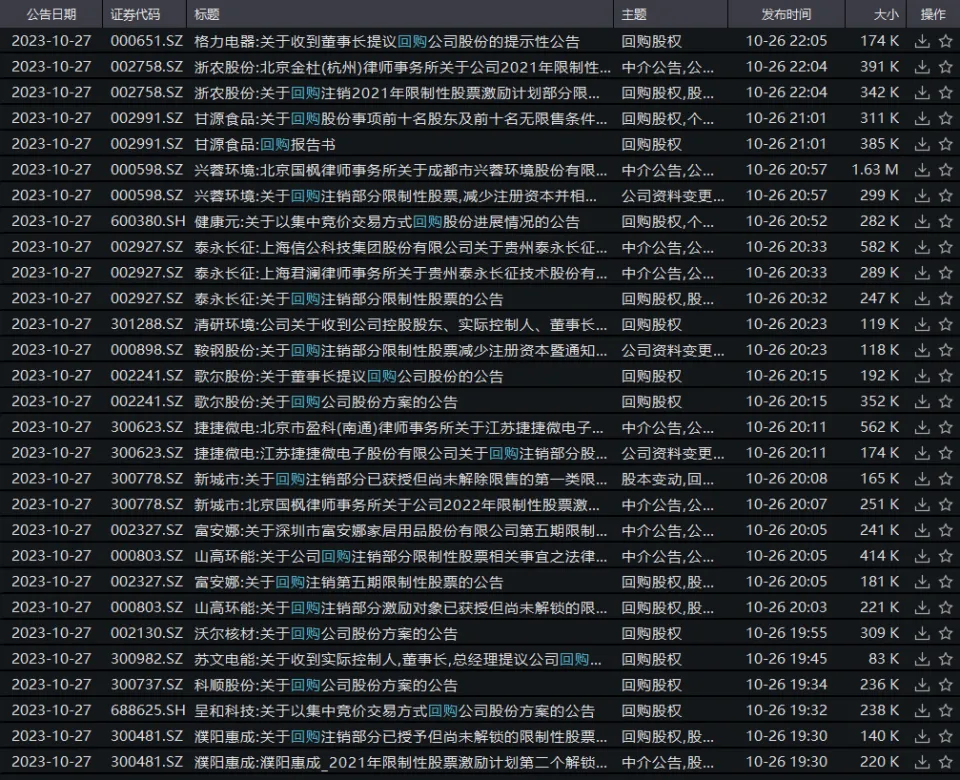Download the 1.63 M 兴蓉环境 legal opinion file

[922, 170]
